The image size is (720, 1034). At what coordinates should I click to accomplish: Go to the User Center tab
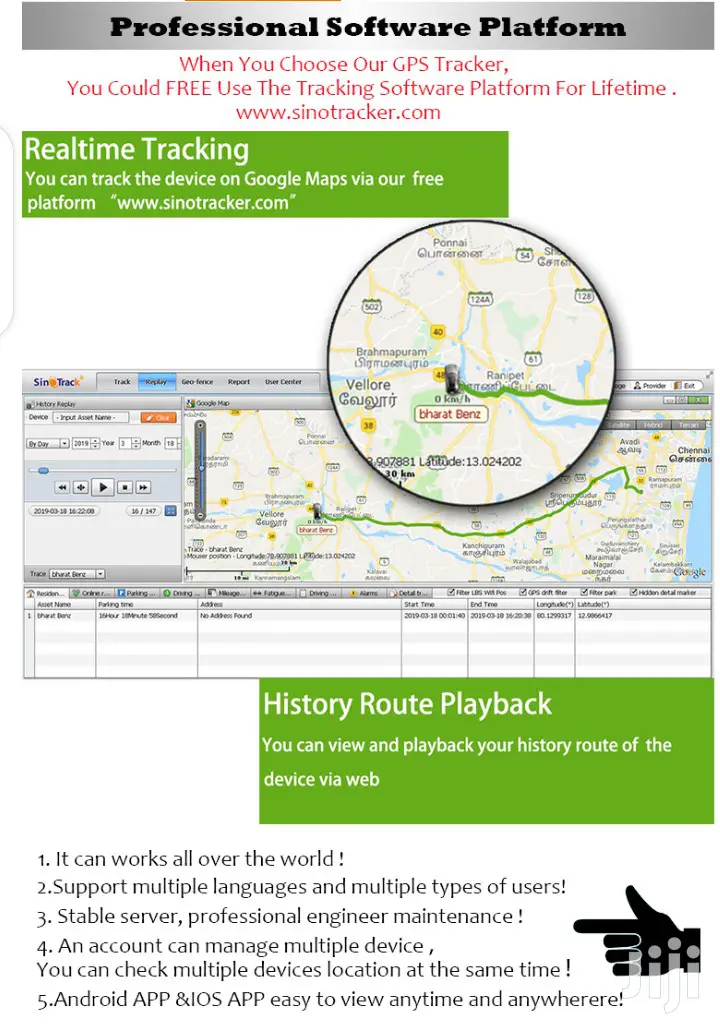coord(284,382)
